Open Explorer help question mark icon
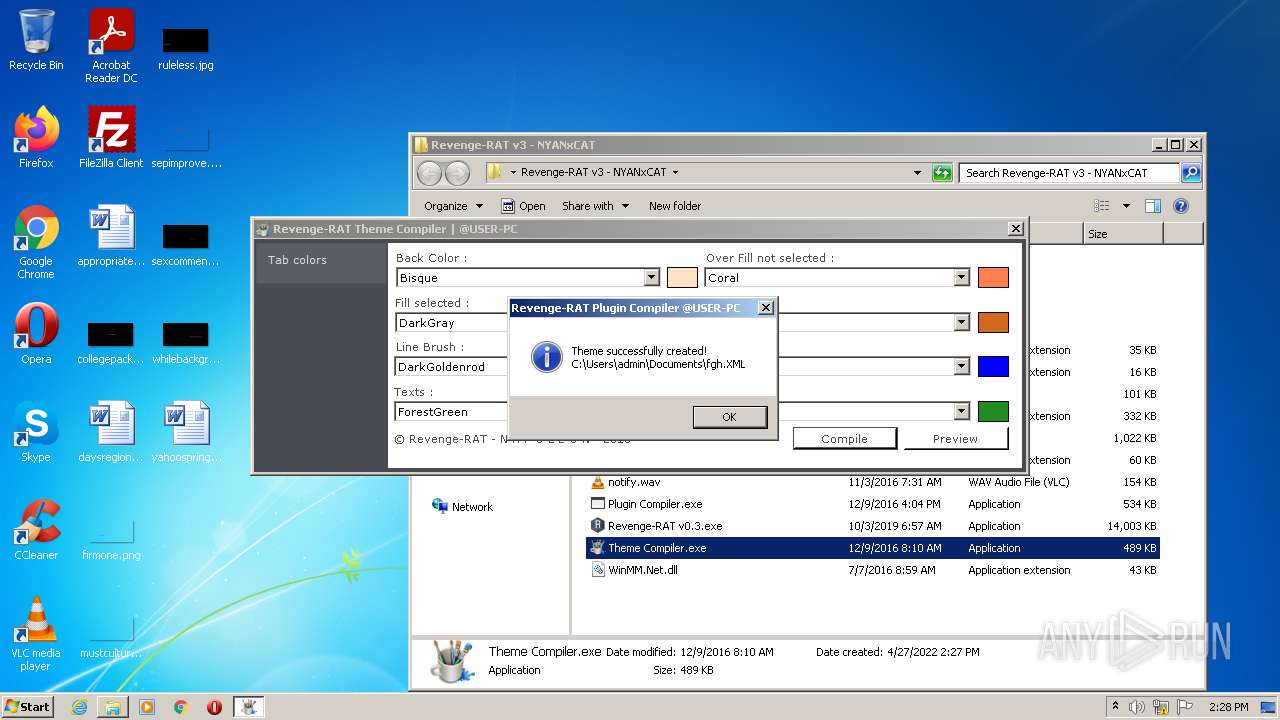This screenshot has height=720, width=1280. coord(1181,206)
